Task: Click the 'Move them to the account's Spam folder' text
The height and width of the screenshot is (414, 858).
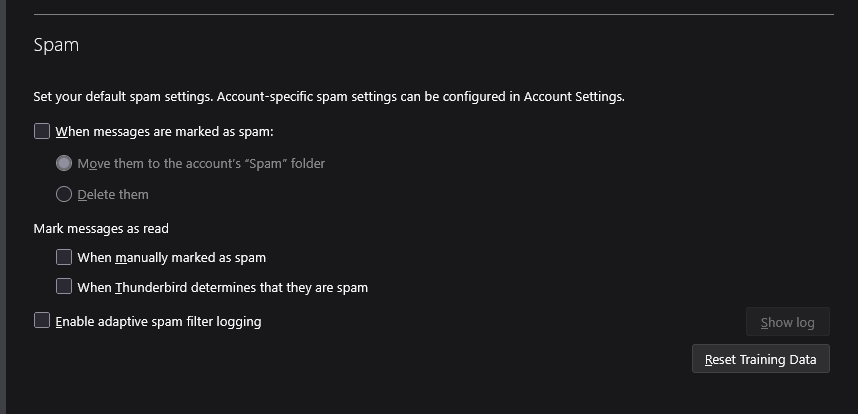Action: click(201, 163)
